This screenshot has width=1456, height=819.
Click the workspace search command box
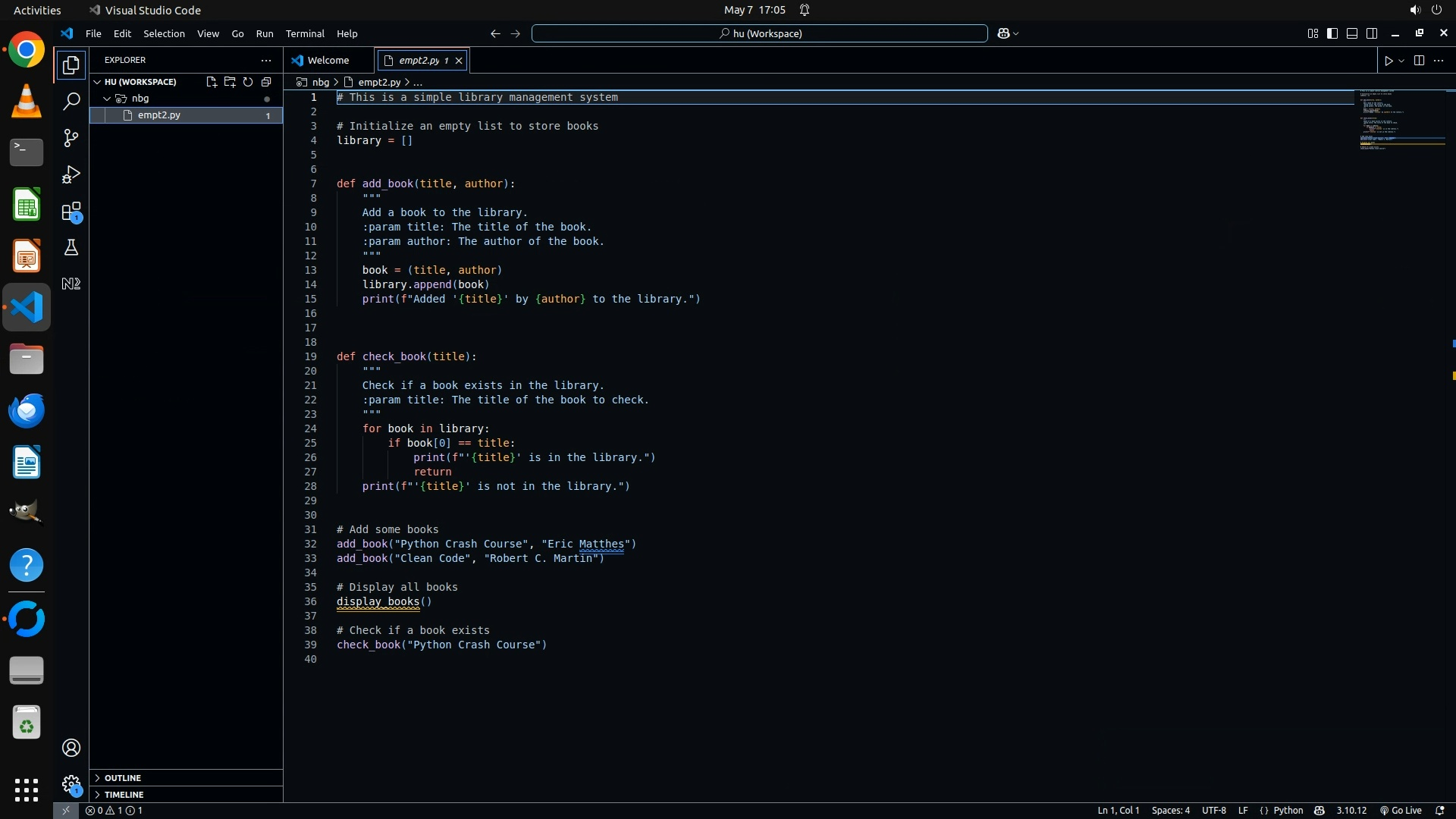point(760,33)
